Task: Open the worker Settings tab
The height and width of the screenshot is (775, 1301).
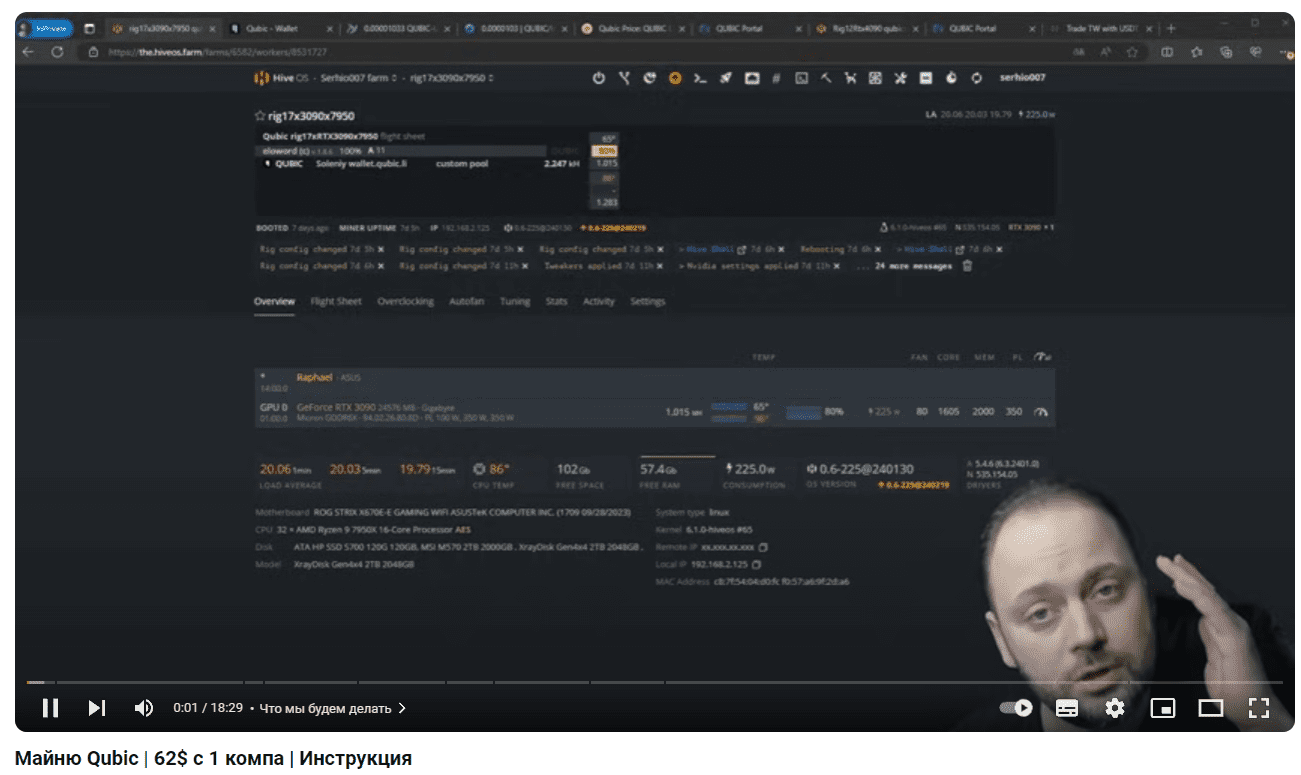Action: 647,301
